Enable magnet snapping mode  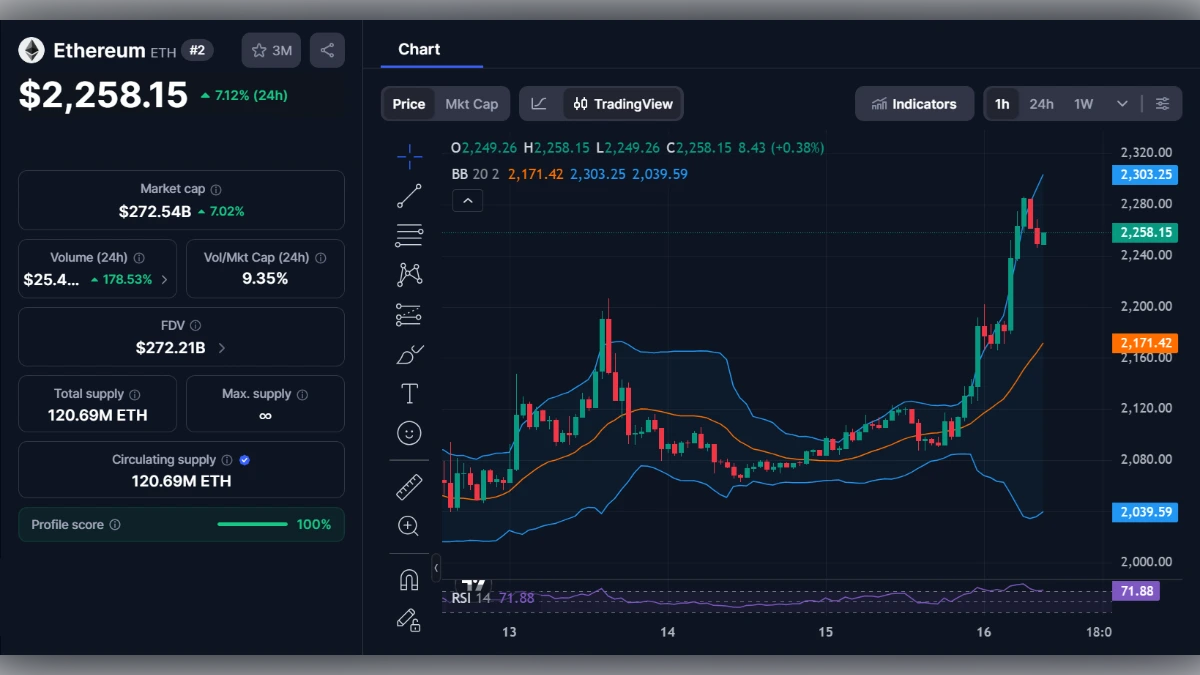[x=409, y=578]
